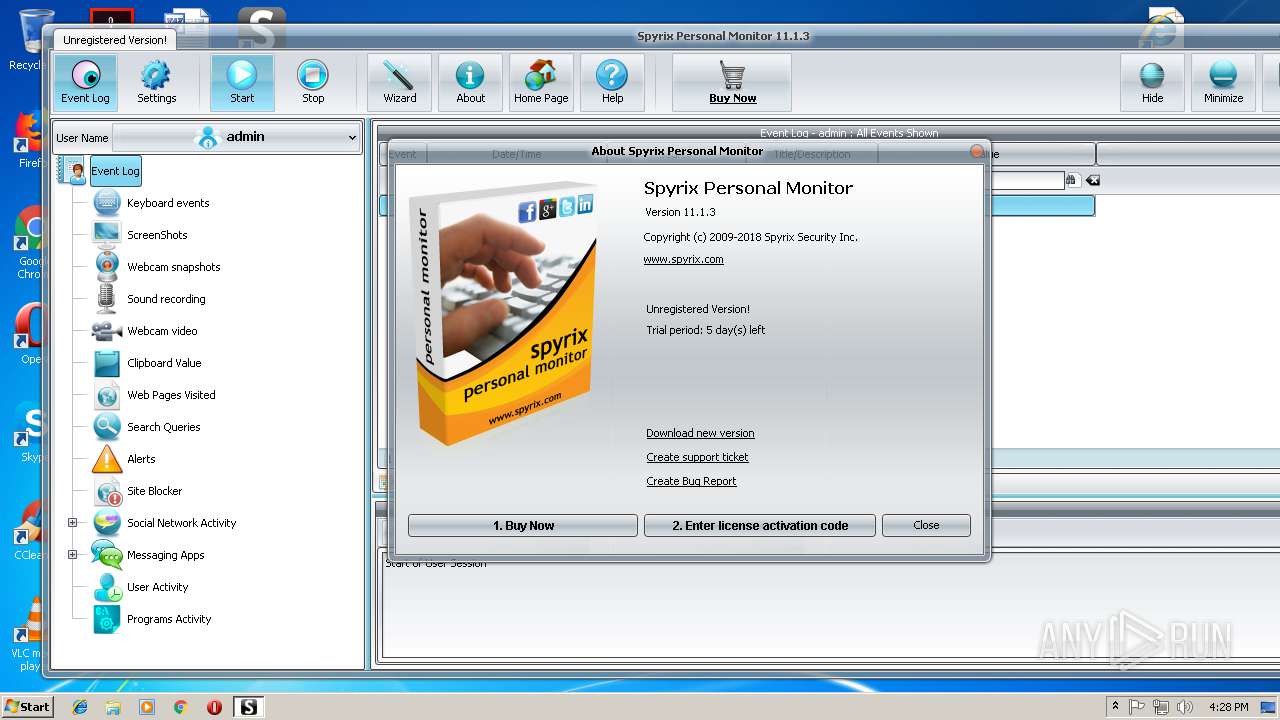The width and height of the screenshot is (1280, 720).
Task: Click the clear search icon next to binoculars
Action: tap(1093, 180)
